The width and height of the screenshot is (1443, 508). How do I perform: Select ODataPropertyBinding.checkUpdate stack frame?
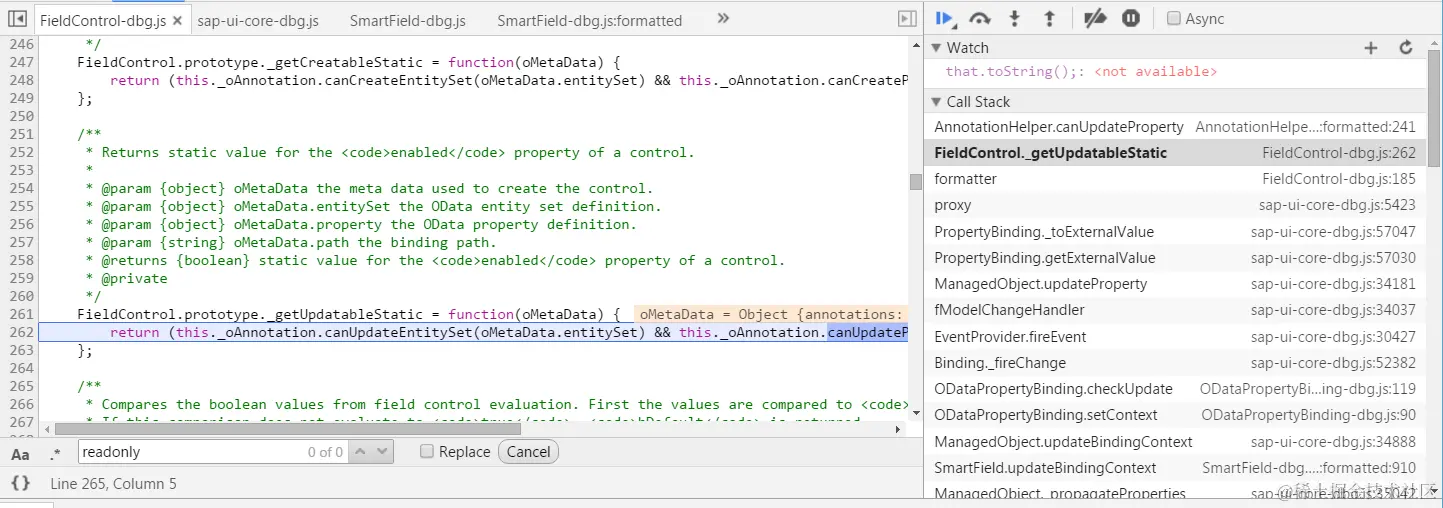point(1176,389)
